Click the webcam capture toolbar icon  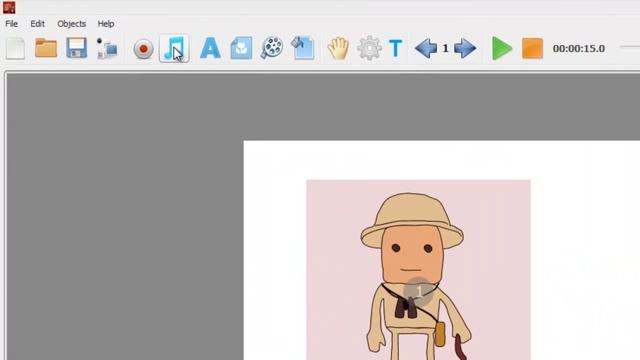(x=107, y=48)
